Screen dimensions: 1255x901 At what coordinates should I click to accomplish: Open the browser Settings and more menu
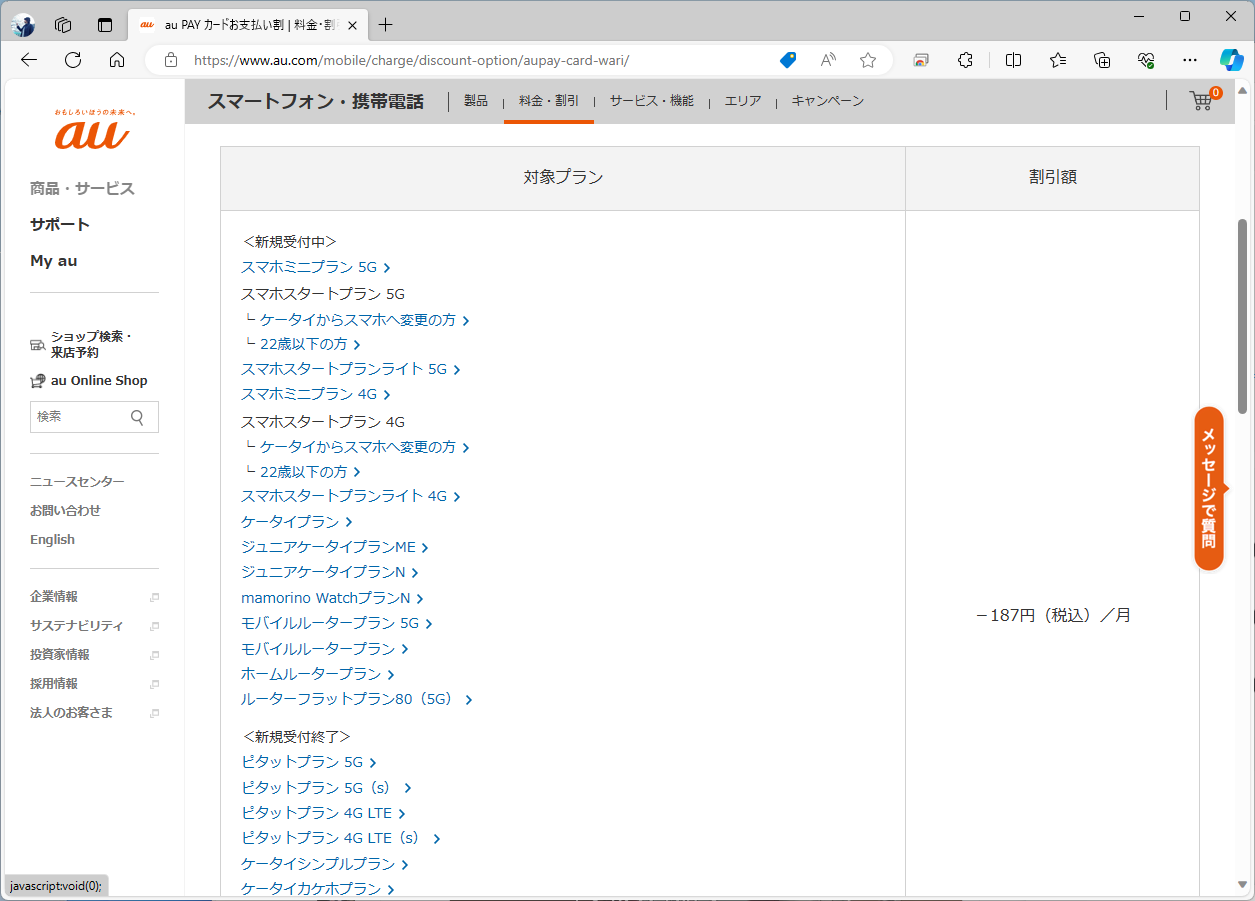point(1189,60)
